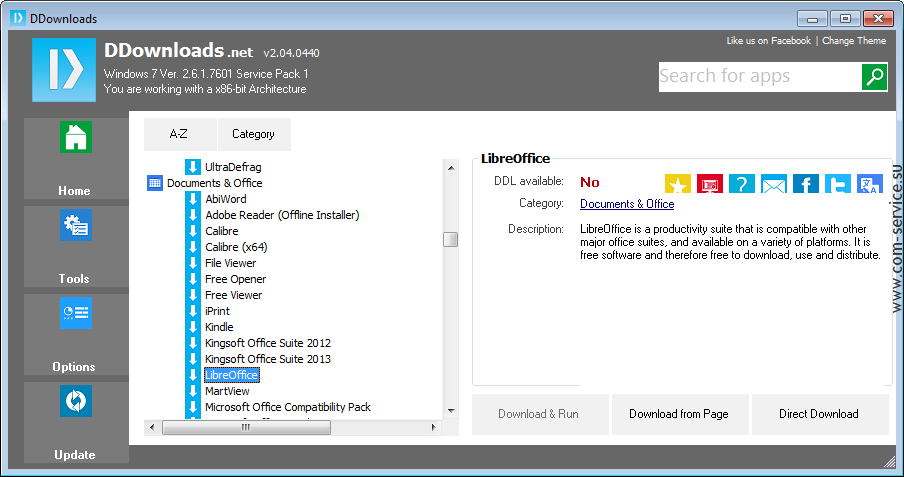Viewport: 904px width, 477px height.
Task: Switch to the A-Z tab
Action: [x=180, y=134]
